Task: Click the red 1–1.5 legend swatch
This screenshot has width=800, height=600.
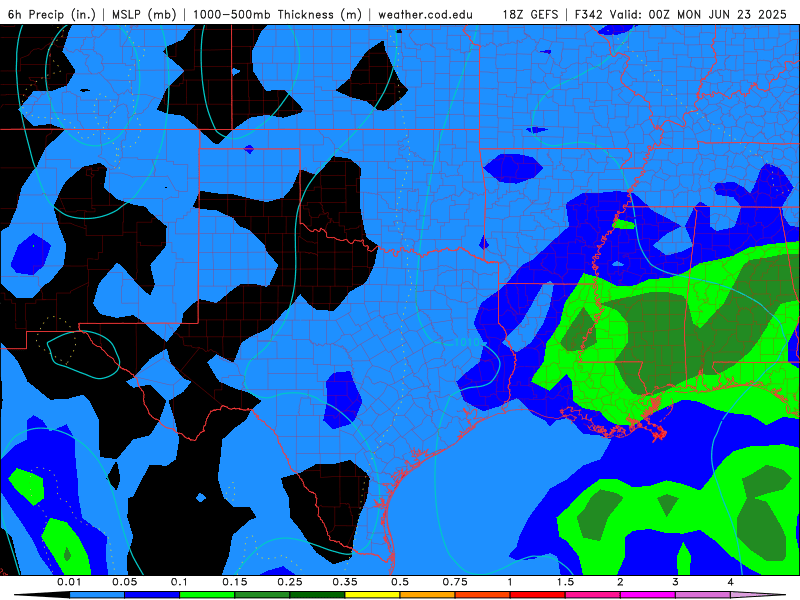Action: click(538, 595)
